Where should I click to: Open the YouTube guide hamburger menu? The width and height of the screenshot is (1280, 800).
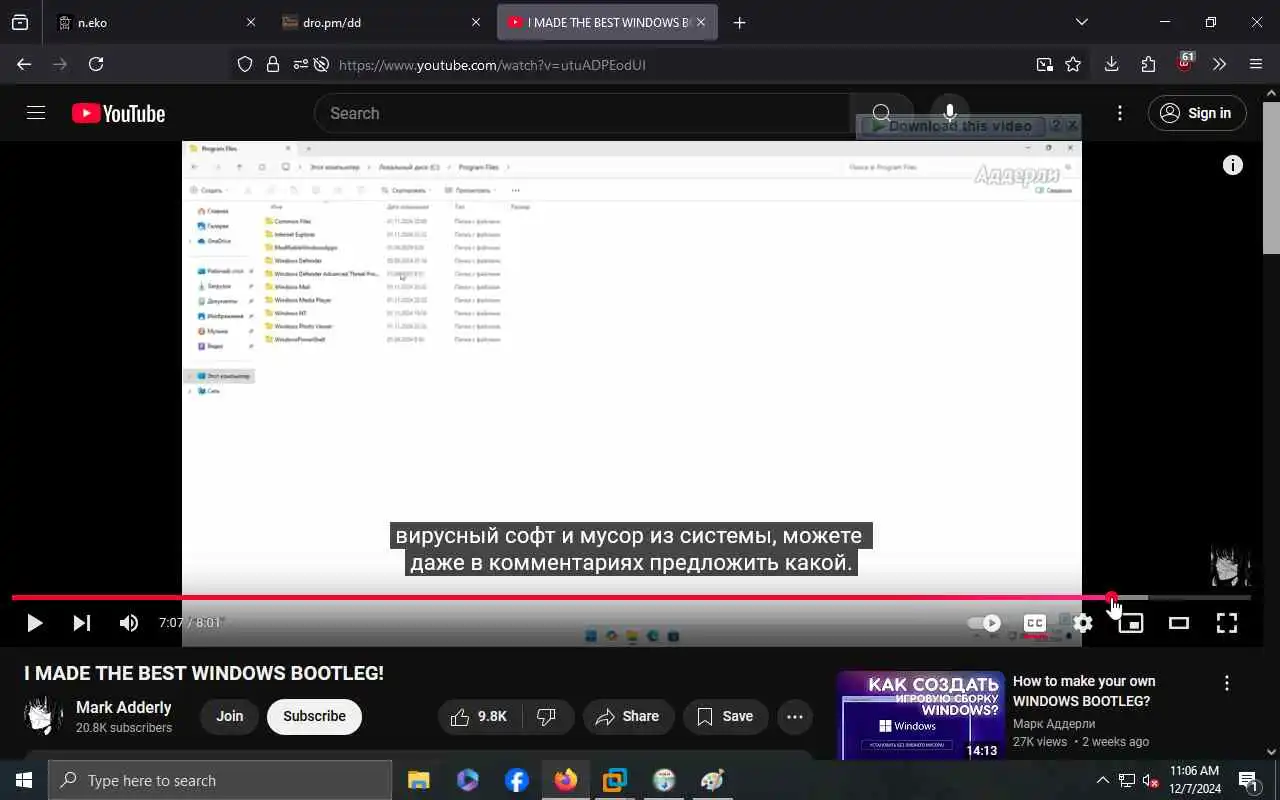pyautogui.click(x=36, y=113)
